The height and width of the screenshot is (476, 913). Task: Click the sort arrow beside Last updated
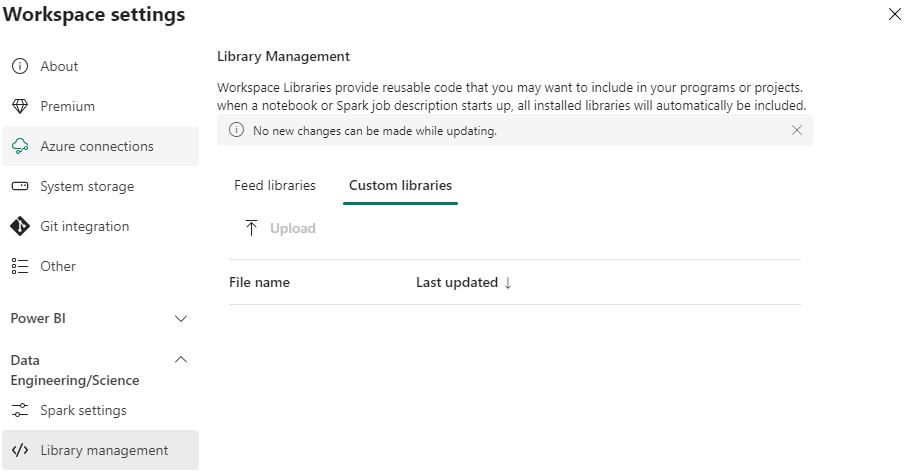[508, 283]
